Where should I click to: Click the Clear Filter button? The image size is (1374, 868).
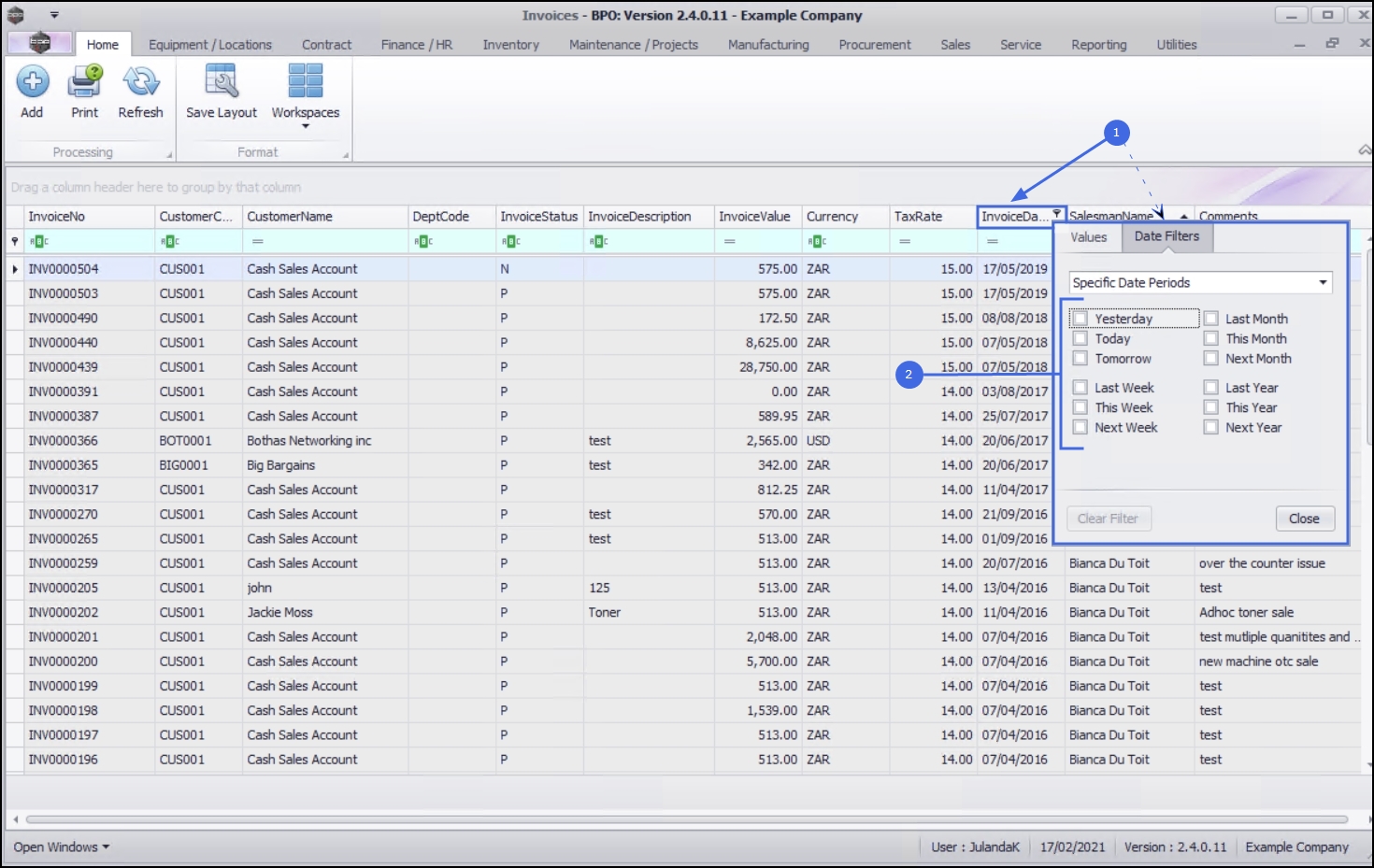(1109, 519)
